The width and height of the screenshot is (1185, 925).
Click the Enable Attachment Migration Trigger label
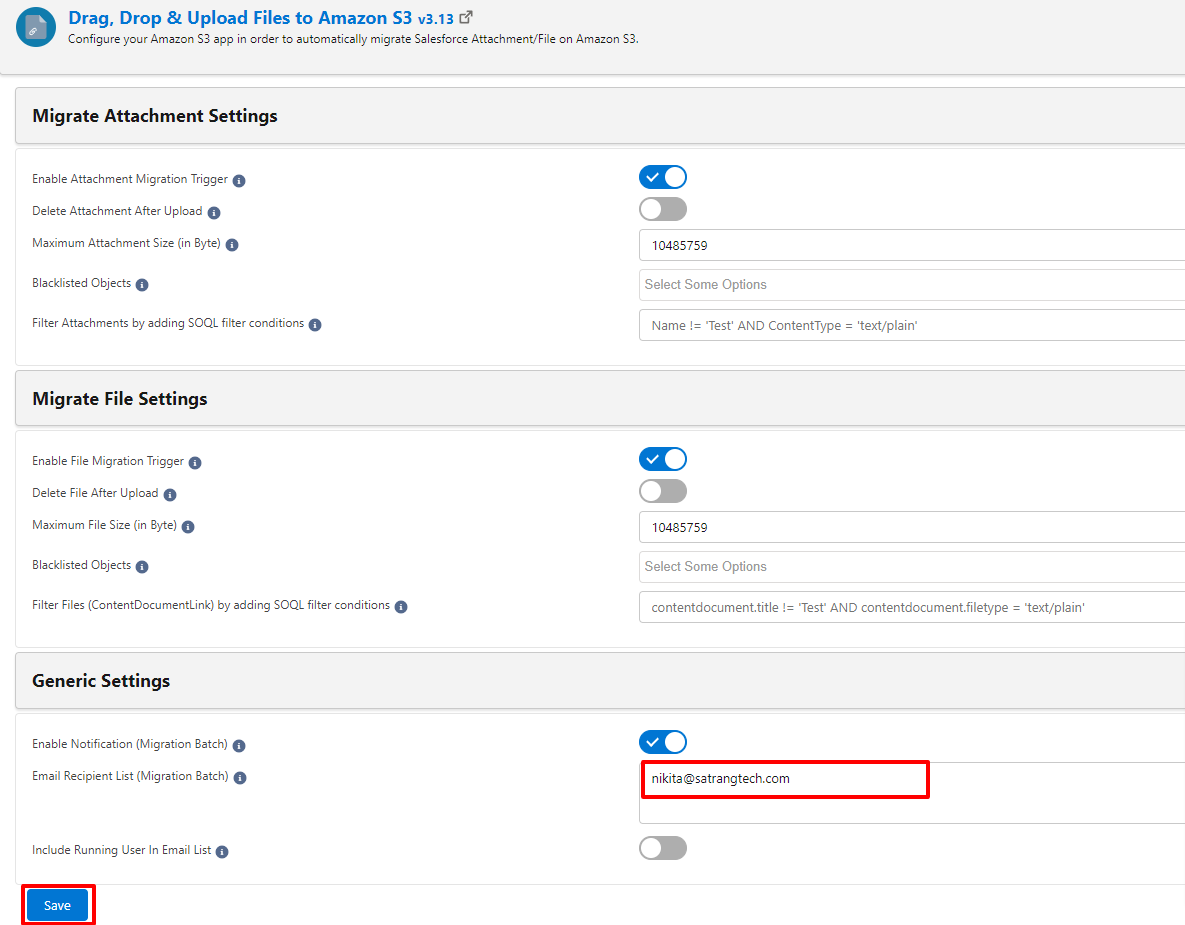(130, 179)
